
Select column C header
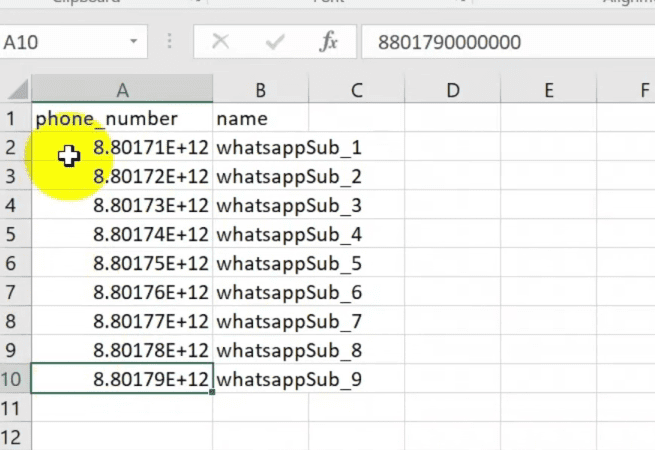356,90
